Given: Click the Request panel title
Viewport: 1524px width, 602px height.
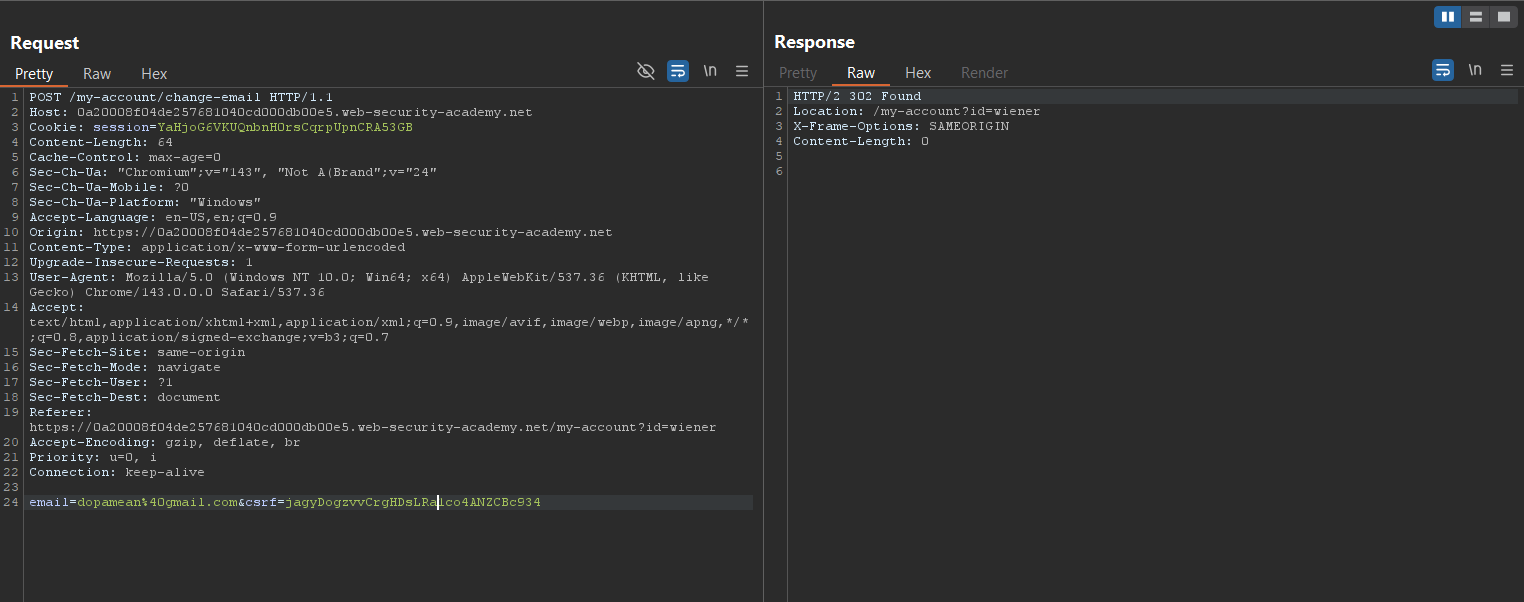Looking at the screenshot, I should [x=44, y=43].
